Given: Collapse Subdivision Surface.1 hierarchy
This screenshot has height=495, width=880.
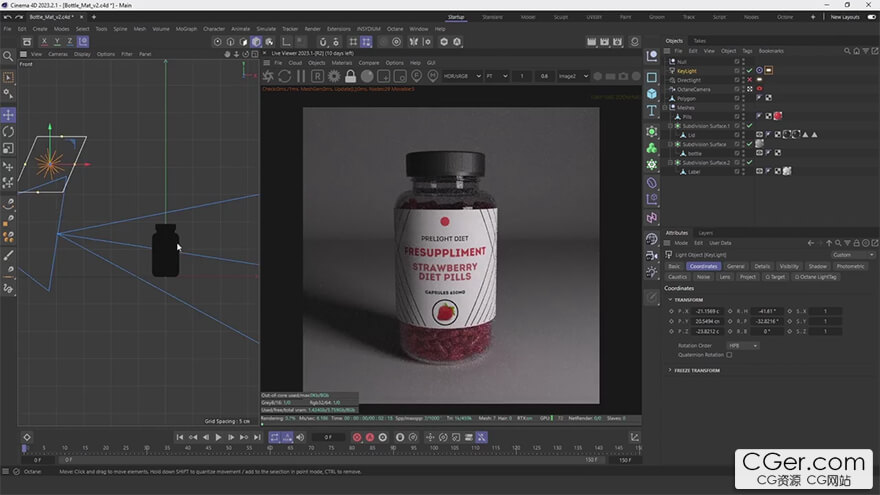Looking at the screenshot, I should [x=670, y=126].
